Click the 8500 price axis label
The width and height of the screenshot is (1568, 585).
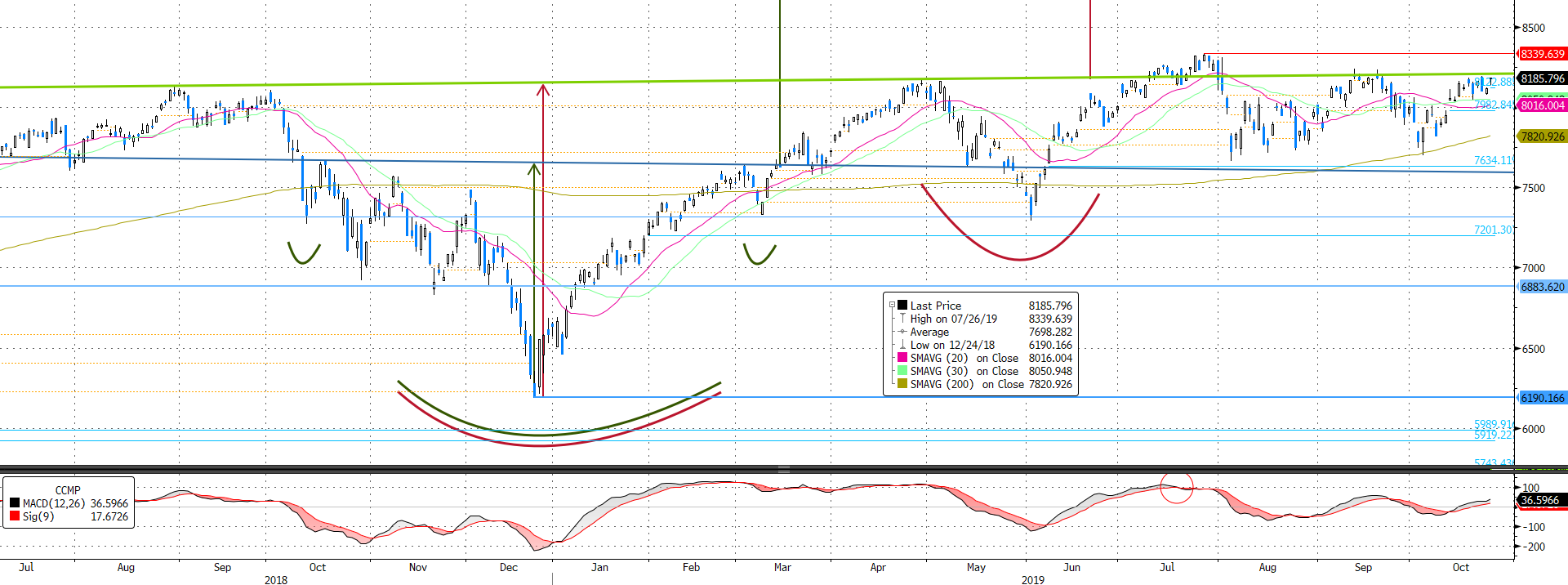point(1534,28)
